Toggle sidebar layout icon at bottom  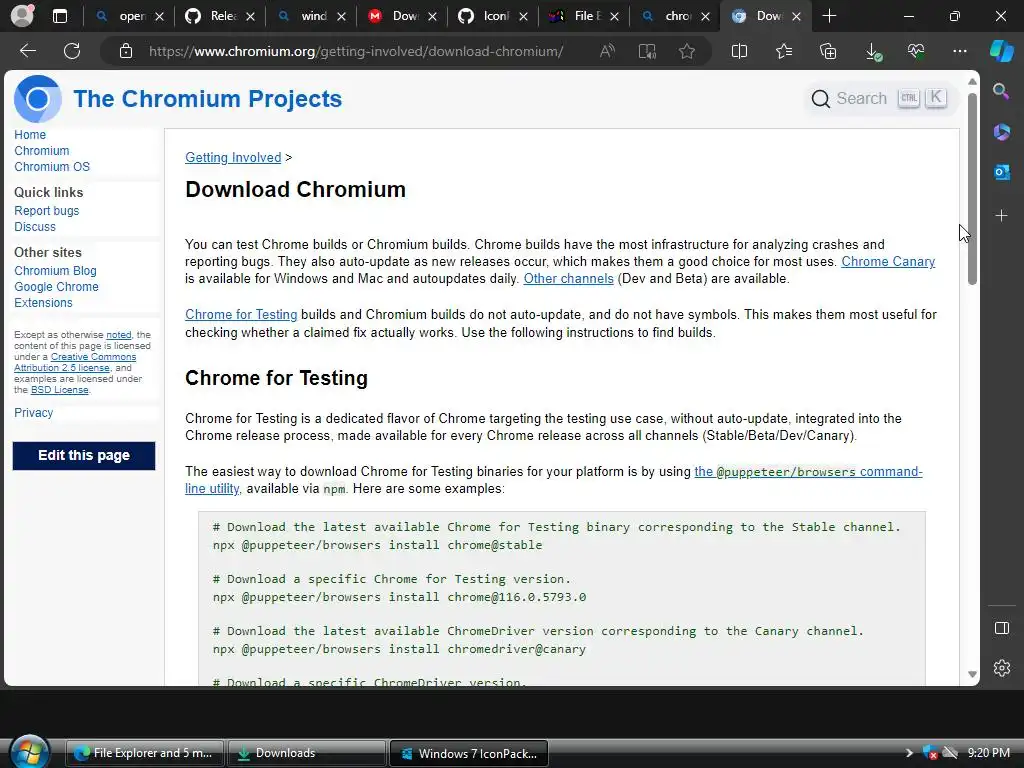pyautogui.click(x=1002, y=628)
